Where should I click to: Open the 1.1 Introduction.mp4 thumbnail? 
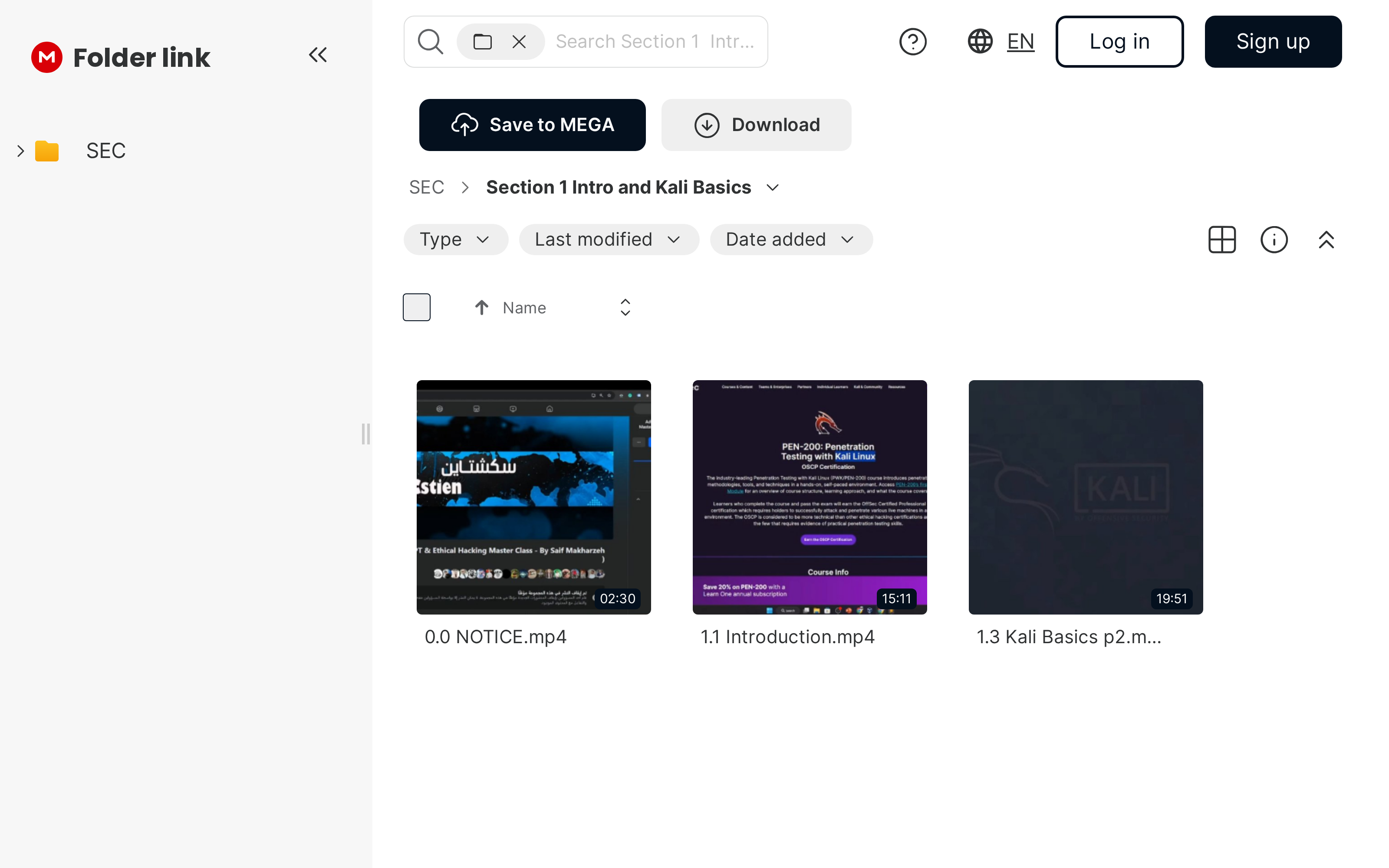pyautogui.click(x=809, y=496)
